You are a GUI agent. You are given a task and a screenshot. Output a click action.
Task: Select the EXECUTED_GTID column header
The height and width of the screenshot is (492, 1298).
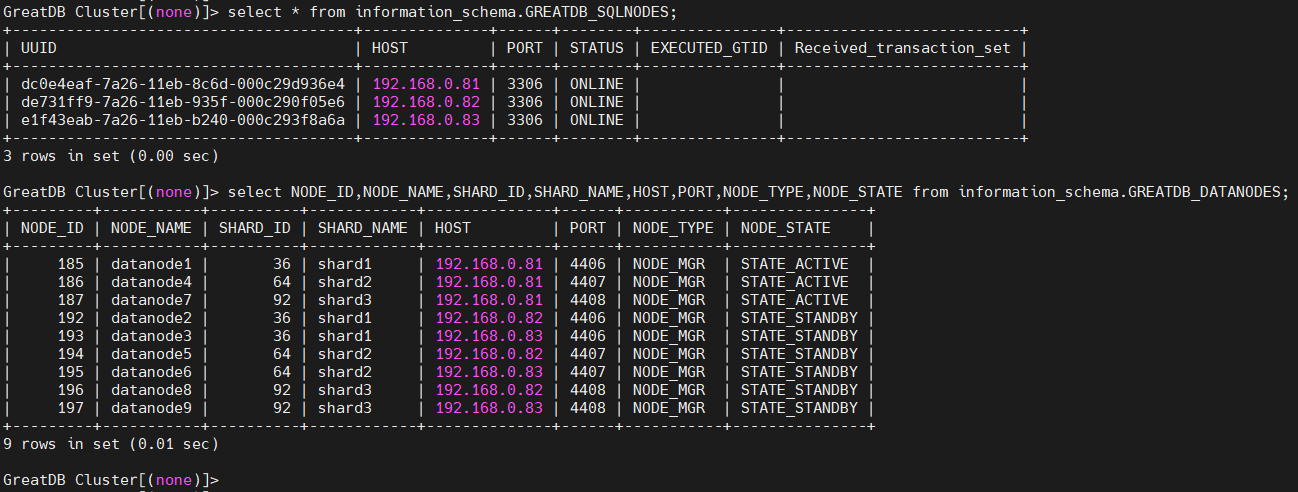[709, 48]
